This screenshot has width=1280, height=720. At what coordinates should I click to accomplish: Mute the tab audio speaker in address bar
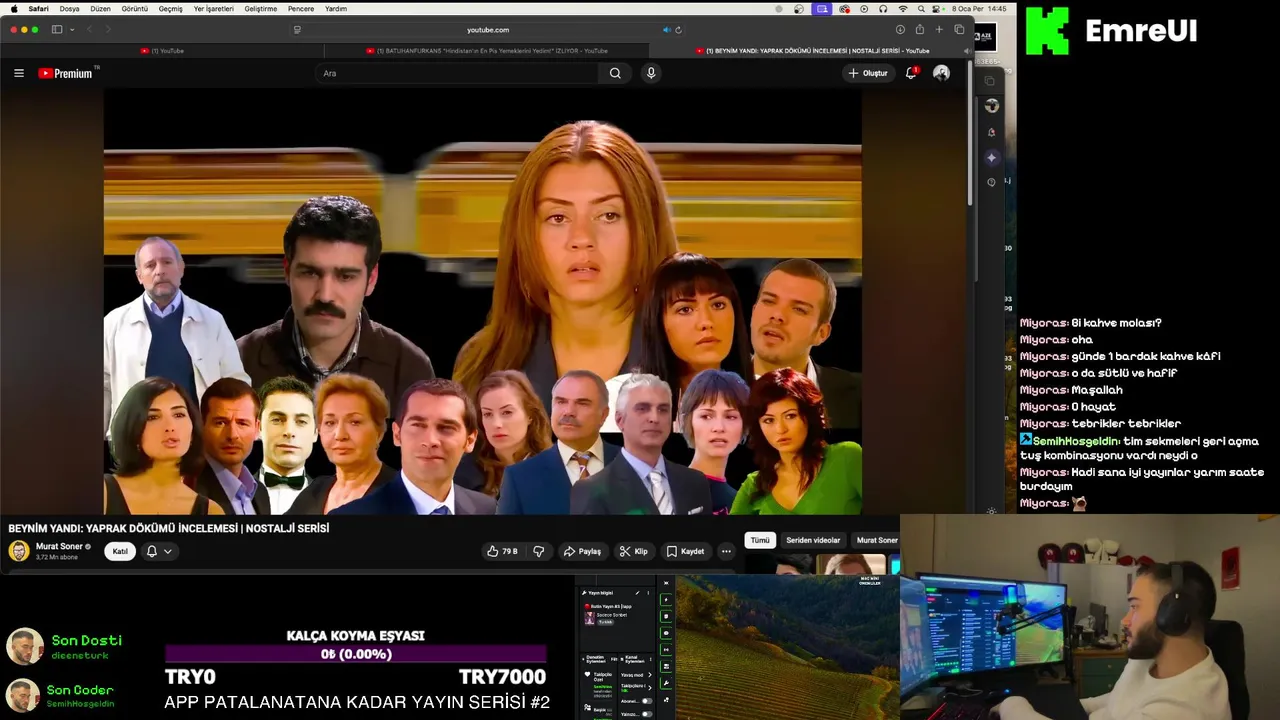tap(666, 30)
